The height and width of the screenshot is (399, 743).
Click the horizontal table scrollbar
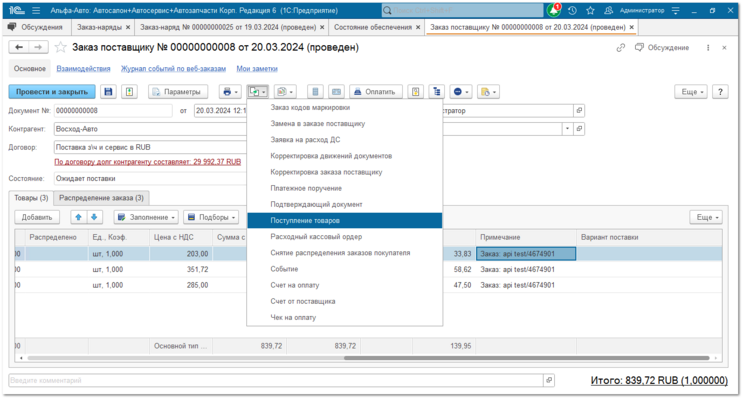526,358
